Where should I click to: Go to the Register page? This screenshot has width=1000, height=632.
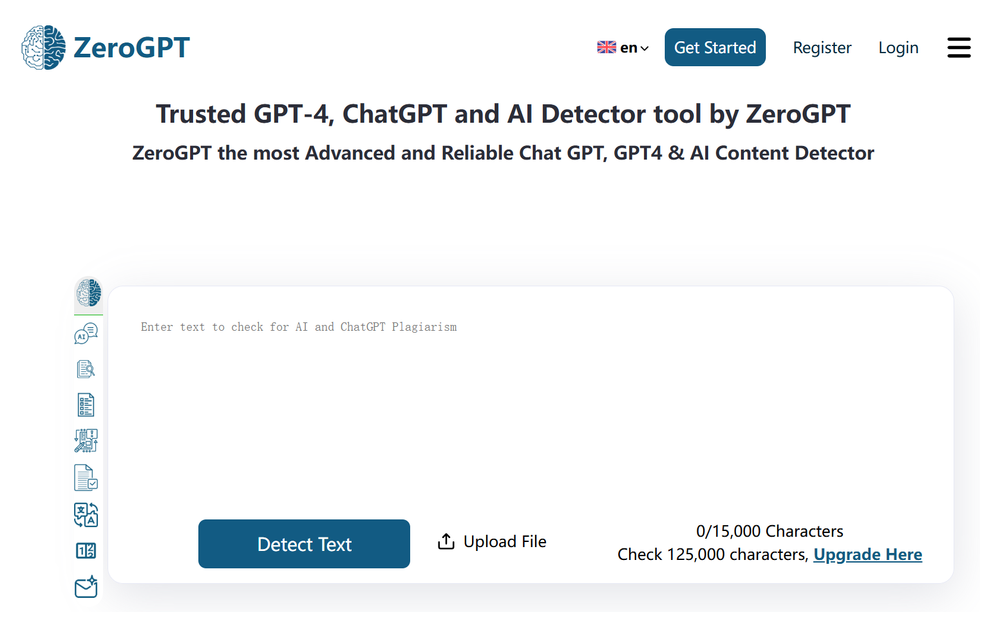coord(822,48)
